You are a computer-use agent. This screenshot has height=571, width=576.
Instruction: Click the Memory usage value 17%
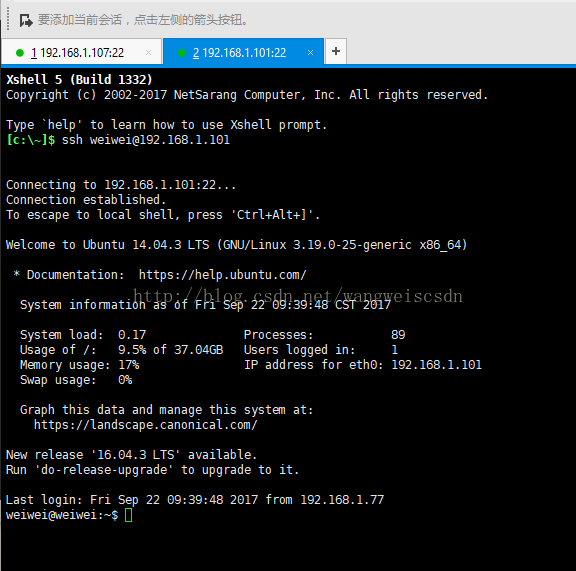129,365
